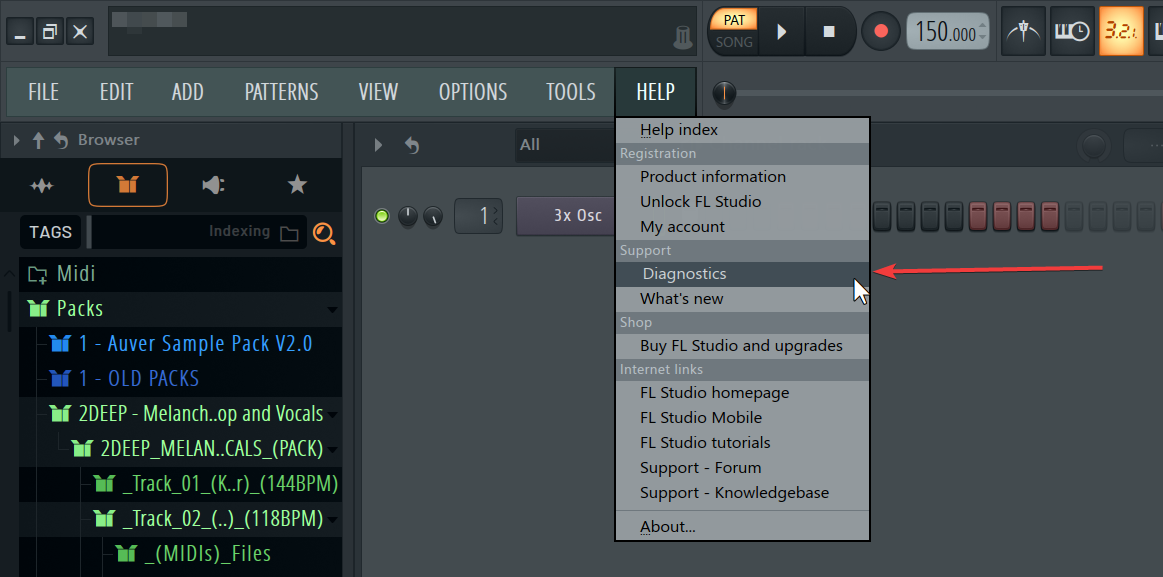The image size is (1163, 577).
Task: Click the plugin speaker icon in Browser
Action: click(212, 185)
